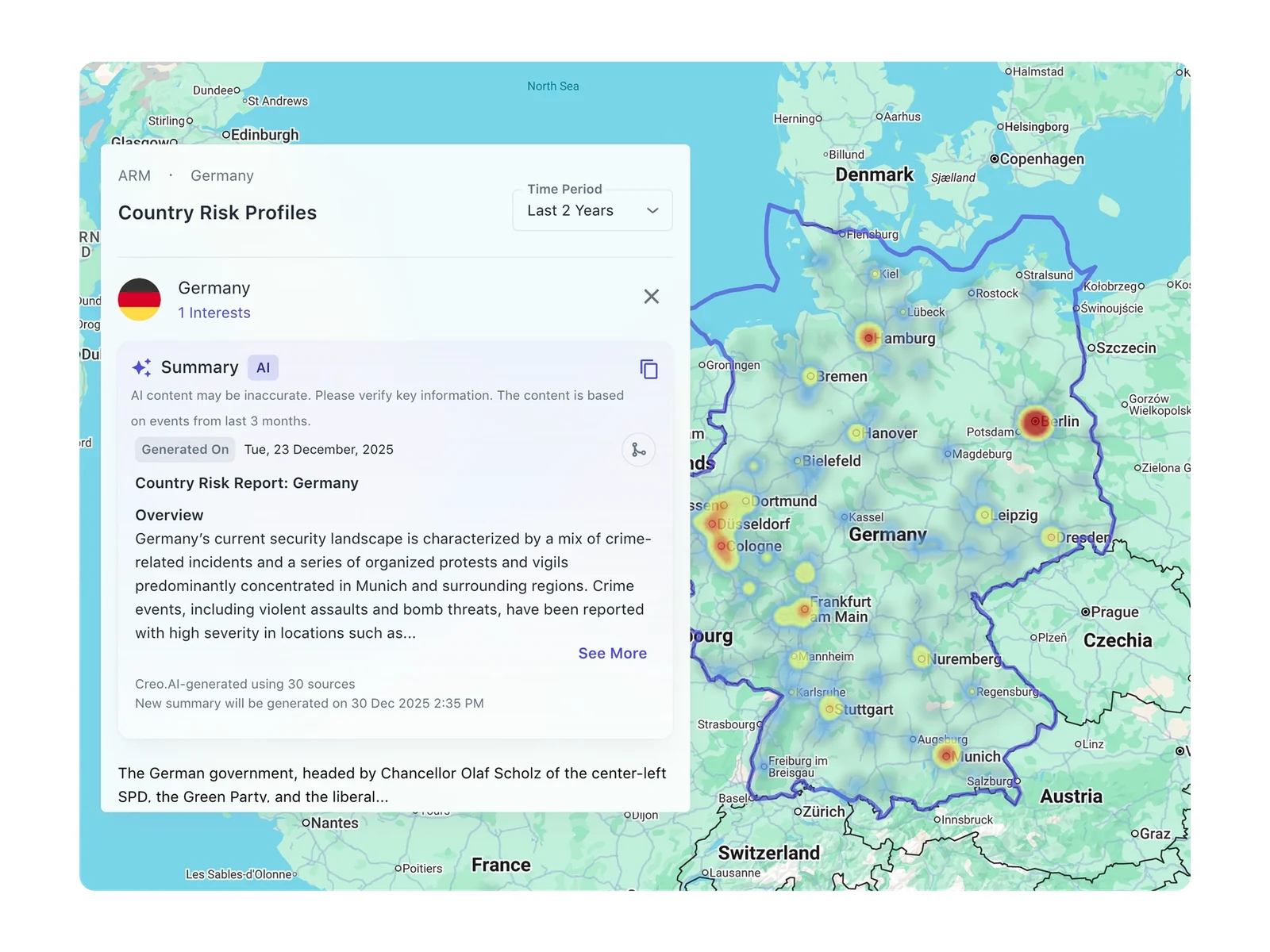The height and width of the screenshot is (952, 1270).
Task: Click the Leipzig marker on the map
Action: point(984,515)
